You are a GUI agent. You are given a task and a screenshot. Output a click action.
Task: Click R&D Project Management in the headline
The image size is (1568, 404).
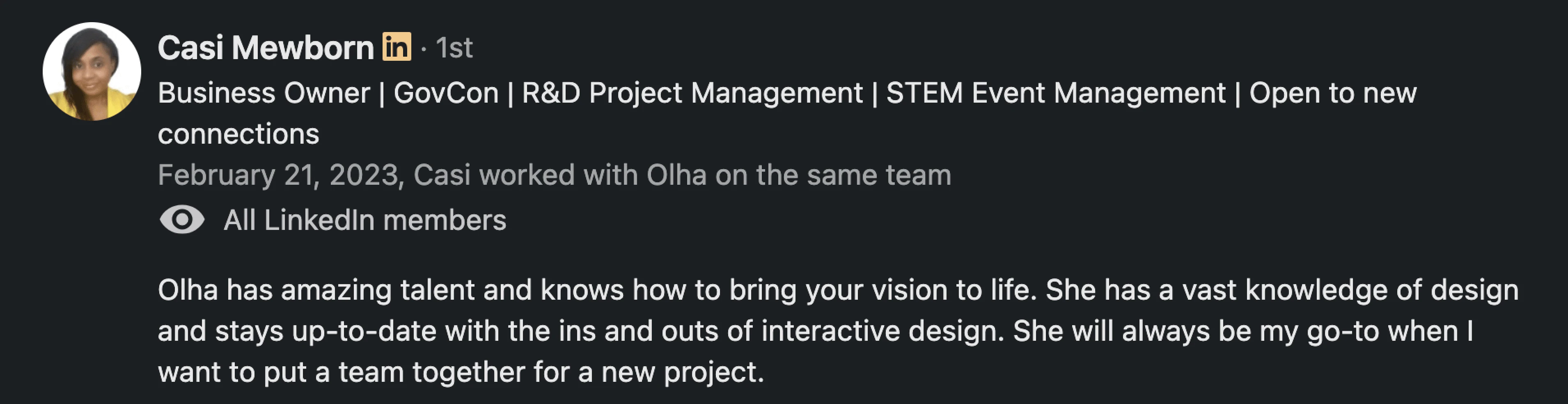click(x=692, y=93)
